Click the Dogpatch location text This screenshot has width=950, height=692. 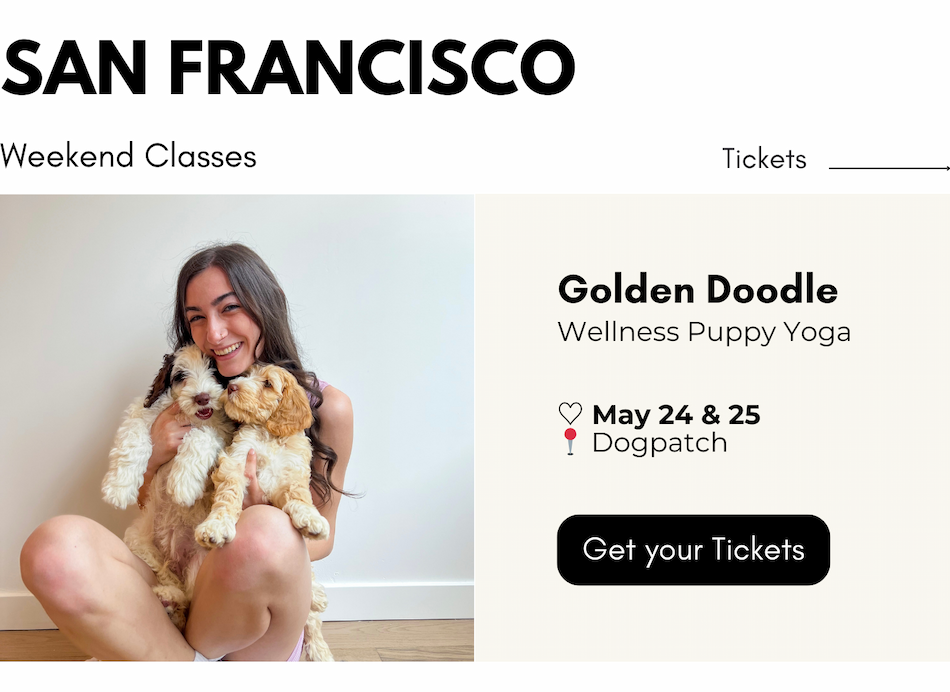coord(659,442)
